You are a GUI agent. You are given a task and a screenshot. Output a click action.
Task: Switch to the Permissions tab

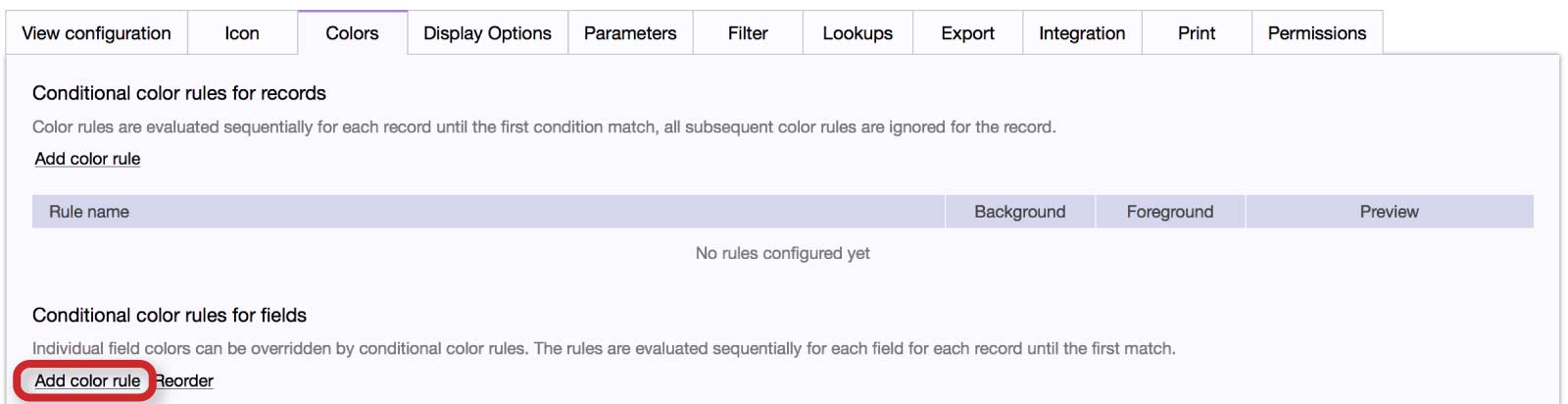(x=1316, y=33)
